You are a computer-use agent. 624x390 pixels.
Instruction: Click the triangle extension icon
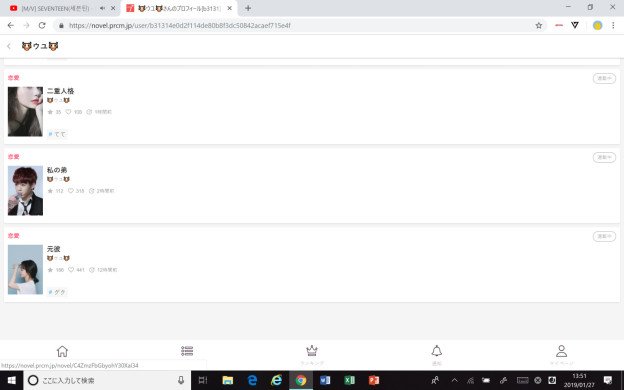575,25
